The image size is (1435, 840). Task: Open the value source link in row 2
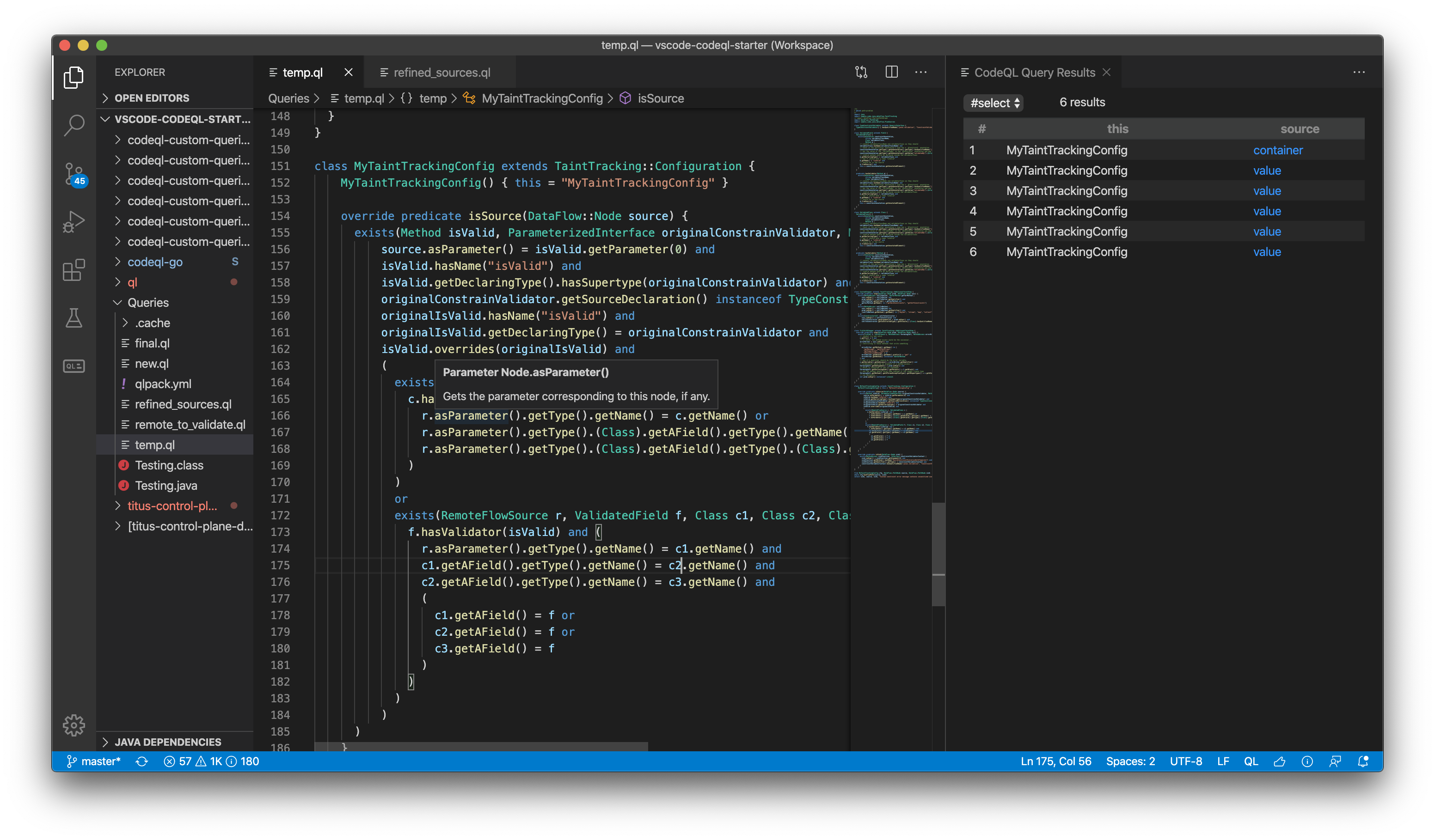[1266, 171]
